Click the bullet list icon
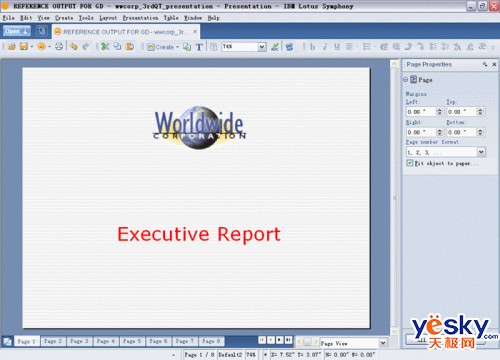 pyautogui.click(x=367, y=47)
